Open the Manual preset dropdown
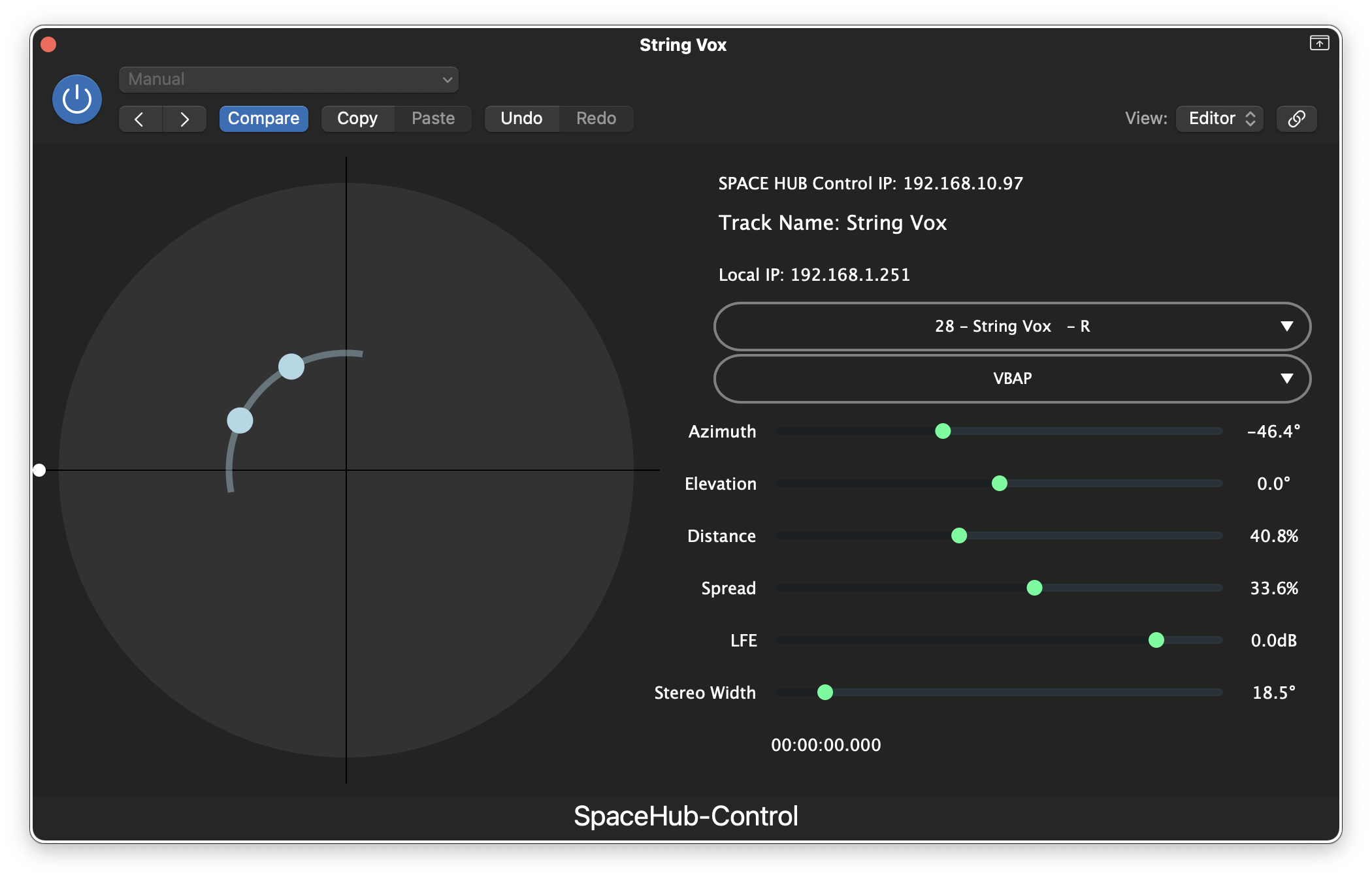Screen dimensions: 1372x879 point(288,80)
